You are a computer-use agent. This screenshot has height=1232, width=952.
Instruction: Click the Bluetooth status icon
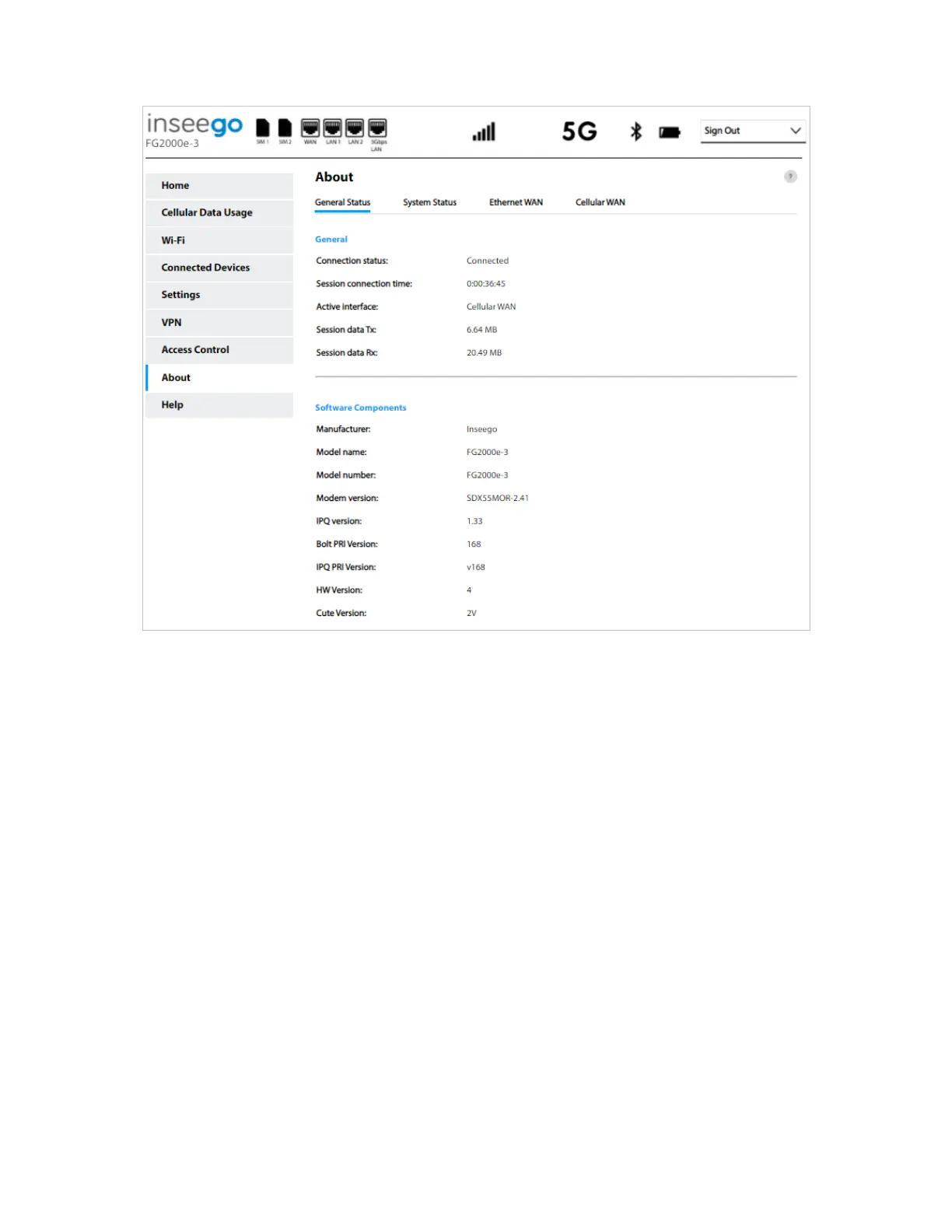pyautogui.click(x=636, y=131)
